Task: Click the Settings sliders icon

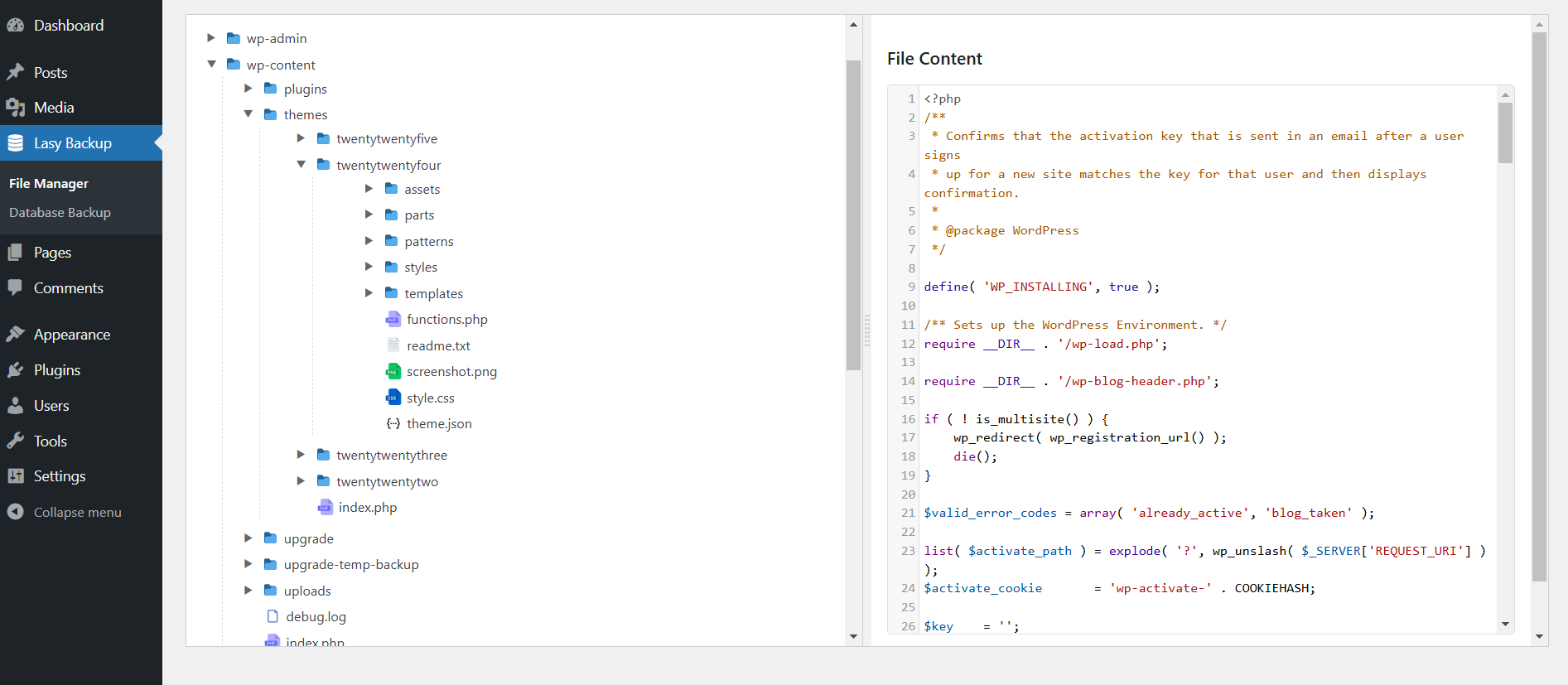Action: coord(15,476)
